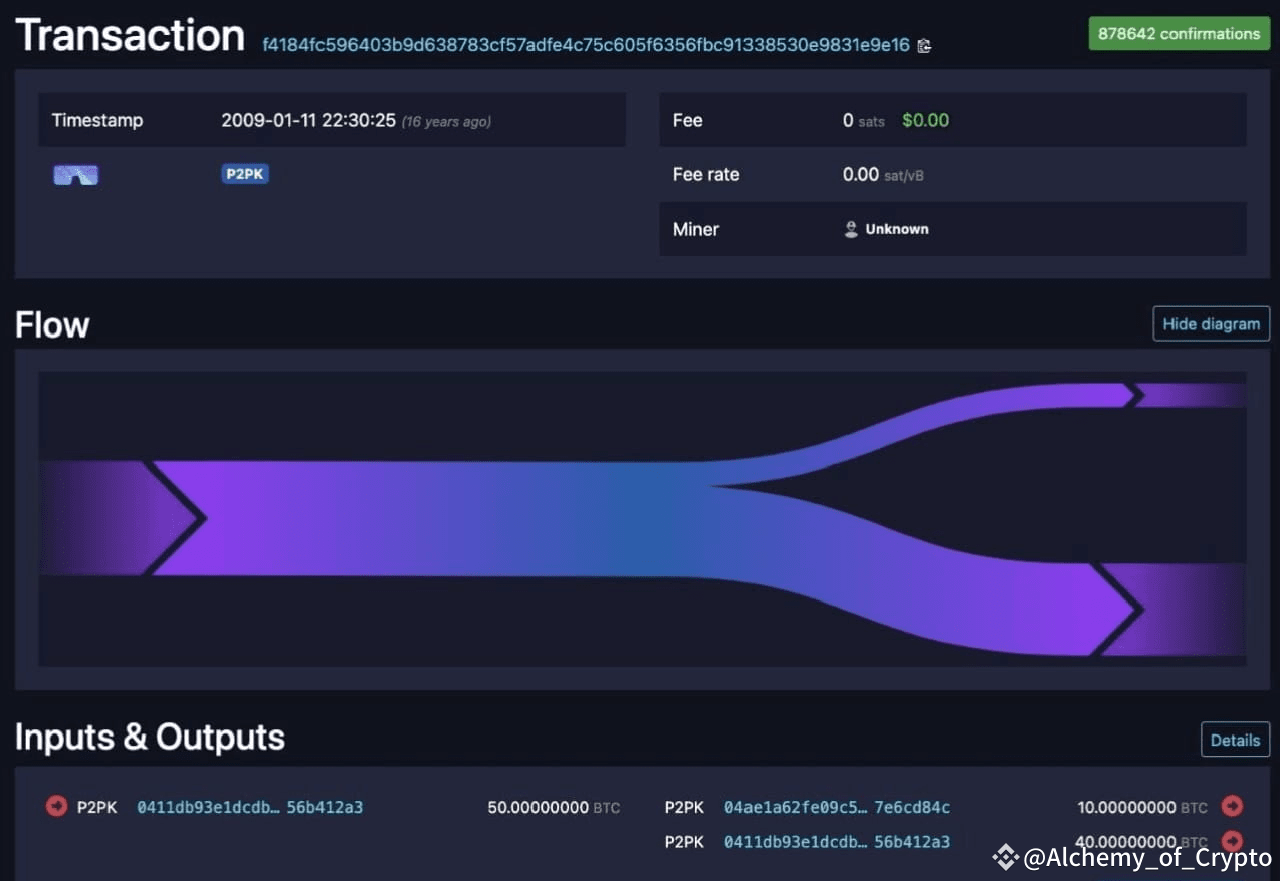Click the red arrow next to 10.00000000 BTC output
Viewport: 1280px width, 881px height.
click(1233, 806)
